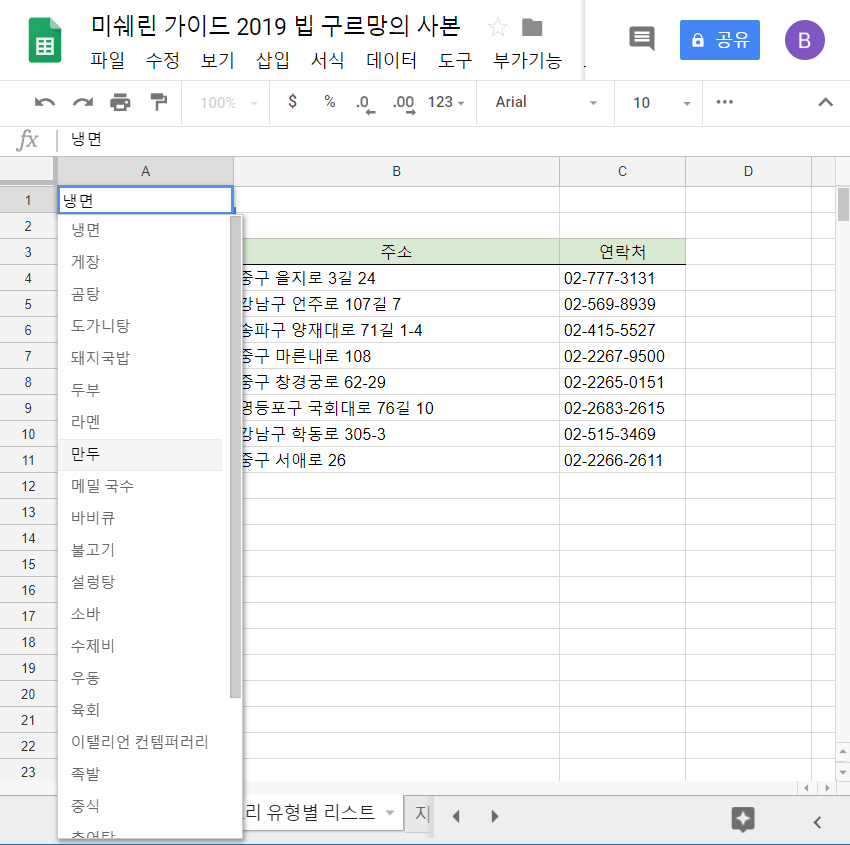Screen dimensions: 850x845
Task: Open the comments speech bubble icon
Action: [x=641, y=39]
